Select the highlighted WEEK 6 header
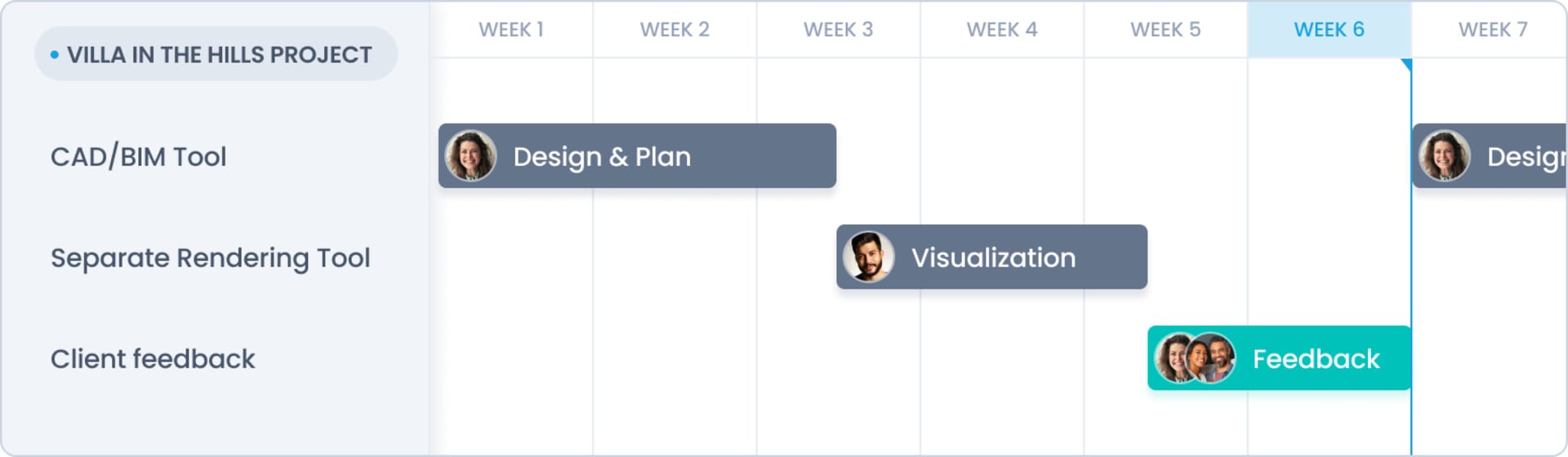This screenshot has height=457, width=1568. [x=1329, y=29]
